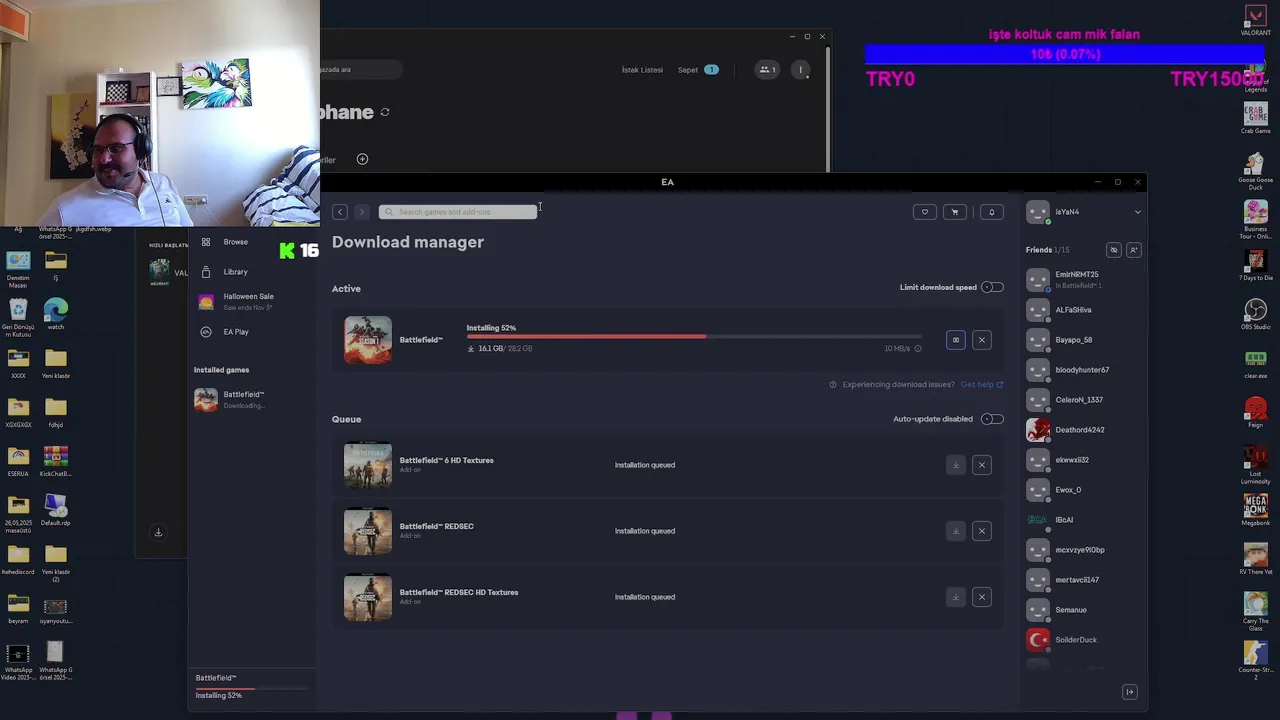Screen dimensions: 1280x720
Task: Focus the Search games and add-ons field
Action: point(457,212)
